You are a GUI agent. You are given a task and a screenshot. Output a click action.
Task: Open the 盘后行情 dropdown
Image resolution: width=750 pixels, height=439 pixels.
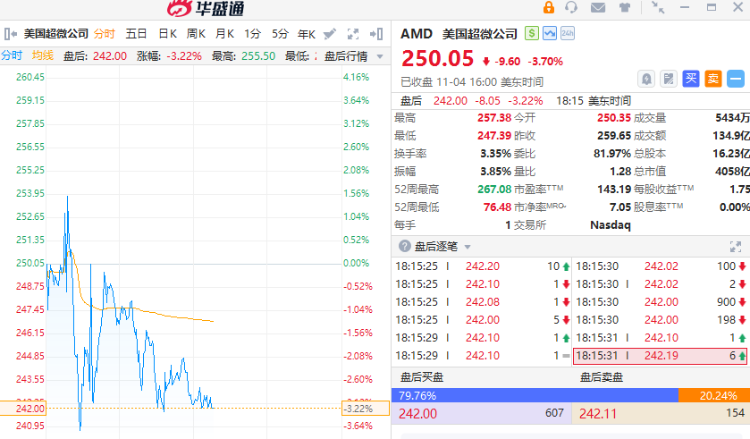click(x=353, y=56)
